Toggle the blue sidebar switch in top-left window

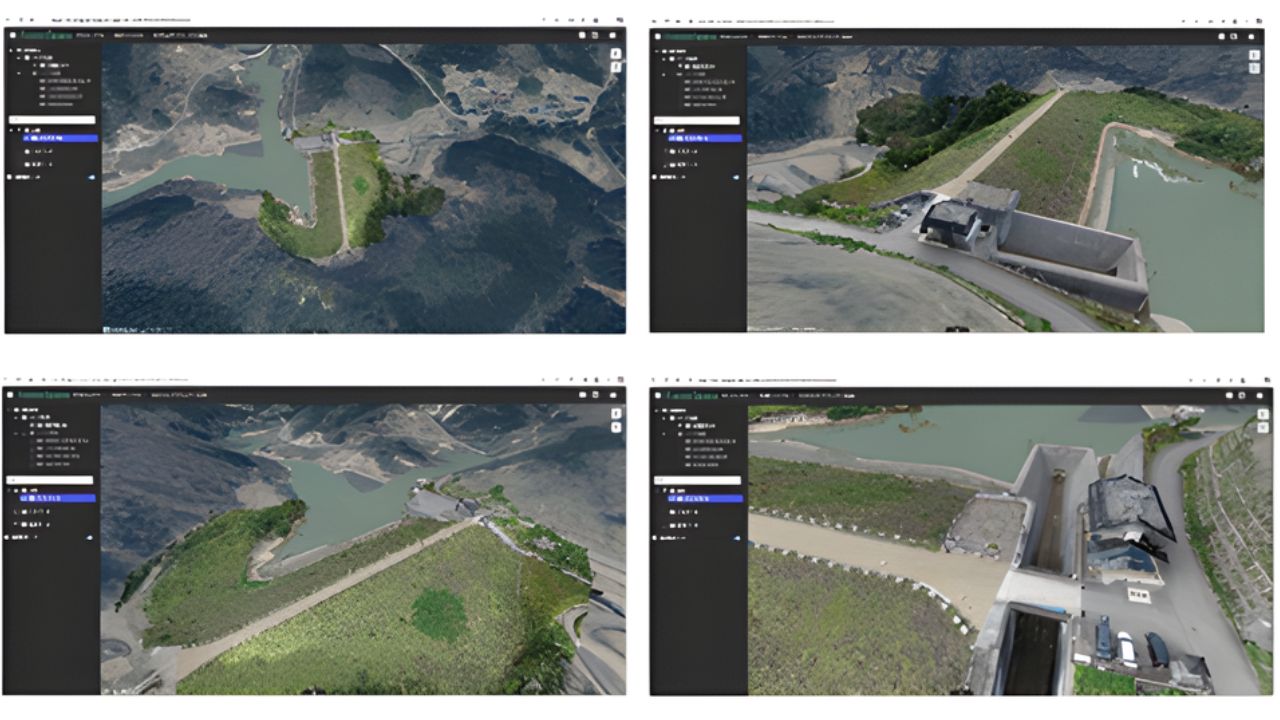91,177
